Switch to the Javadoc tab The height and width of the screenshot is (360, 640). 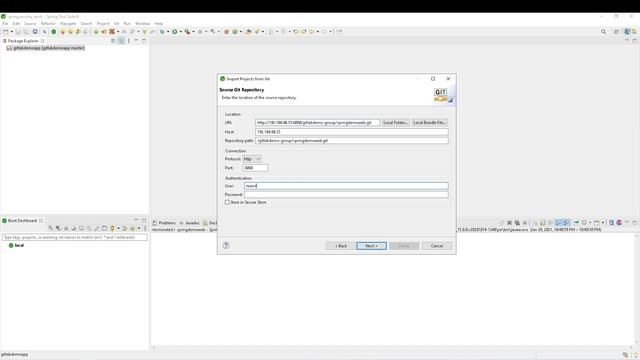[190, 223]
